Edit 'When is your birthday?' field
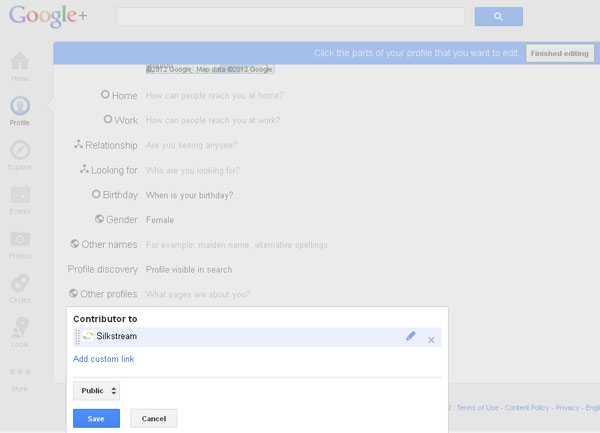The width and height of the screenshot is (600, 433). click(189, 195)
